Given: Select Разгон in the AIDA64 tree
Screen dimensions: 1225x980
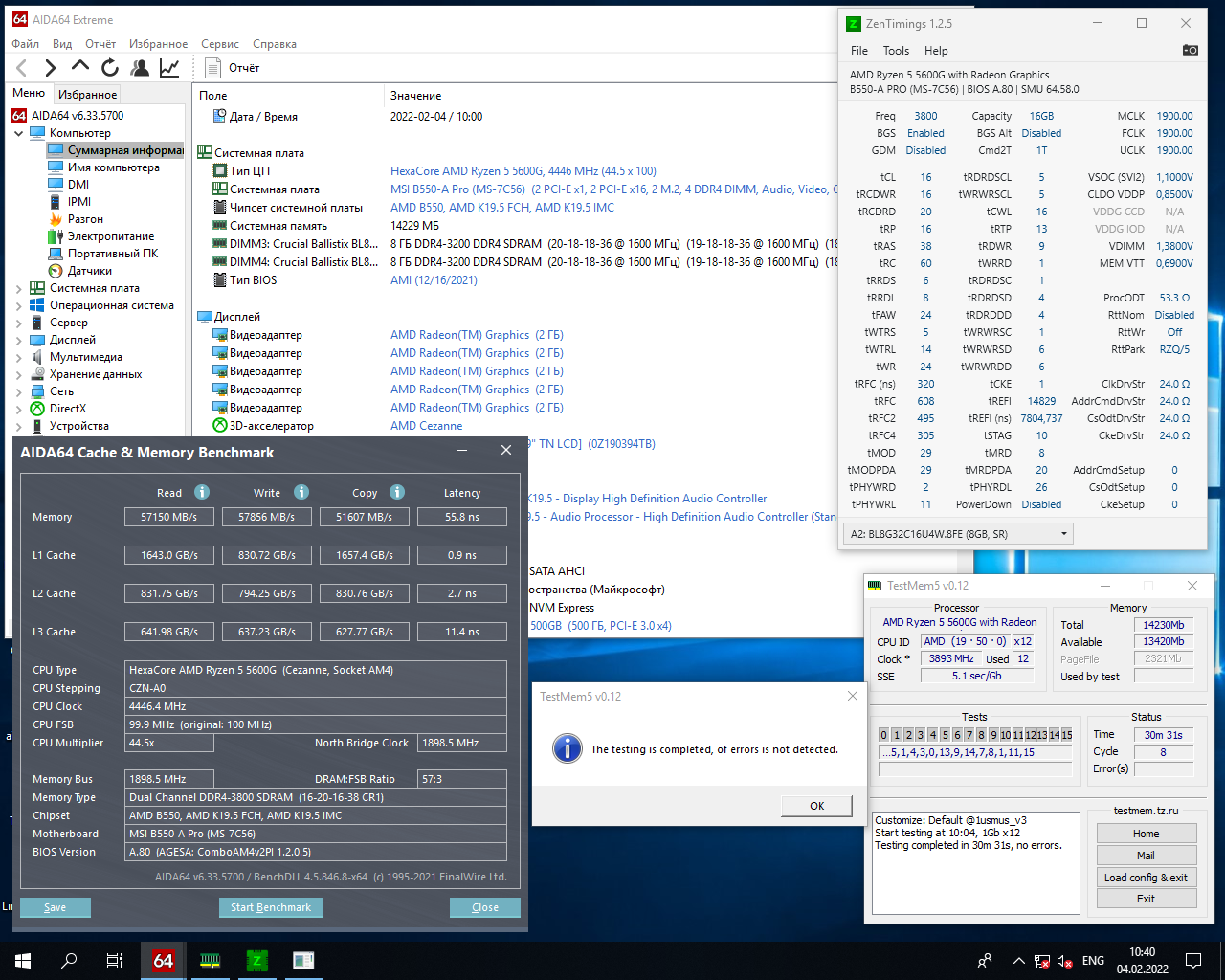Looking at the screenshot, I should pos(76,219).
